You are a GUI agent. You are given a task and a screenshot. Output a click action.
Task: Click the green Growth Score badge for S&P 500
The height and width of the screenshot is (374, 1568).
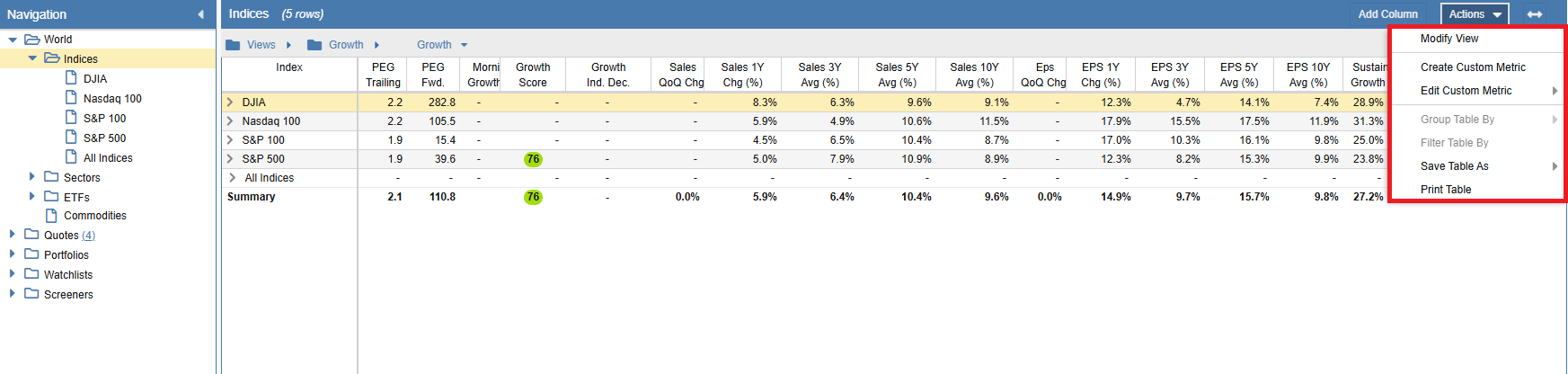click(x=533, y=159)
